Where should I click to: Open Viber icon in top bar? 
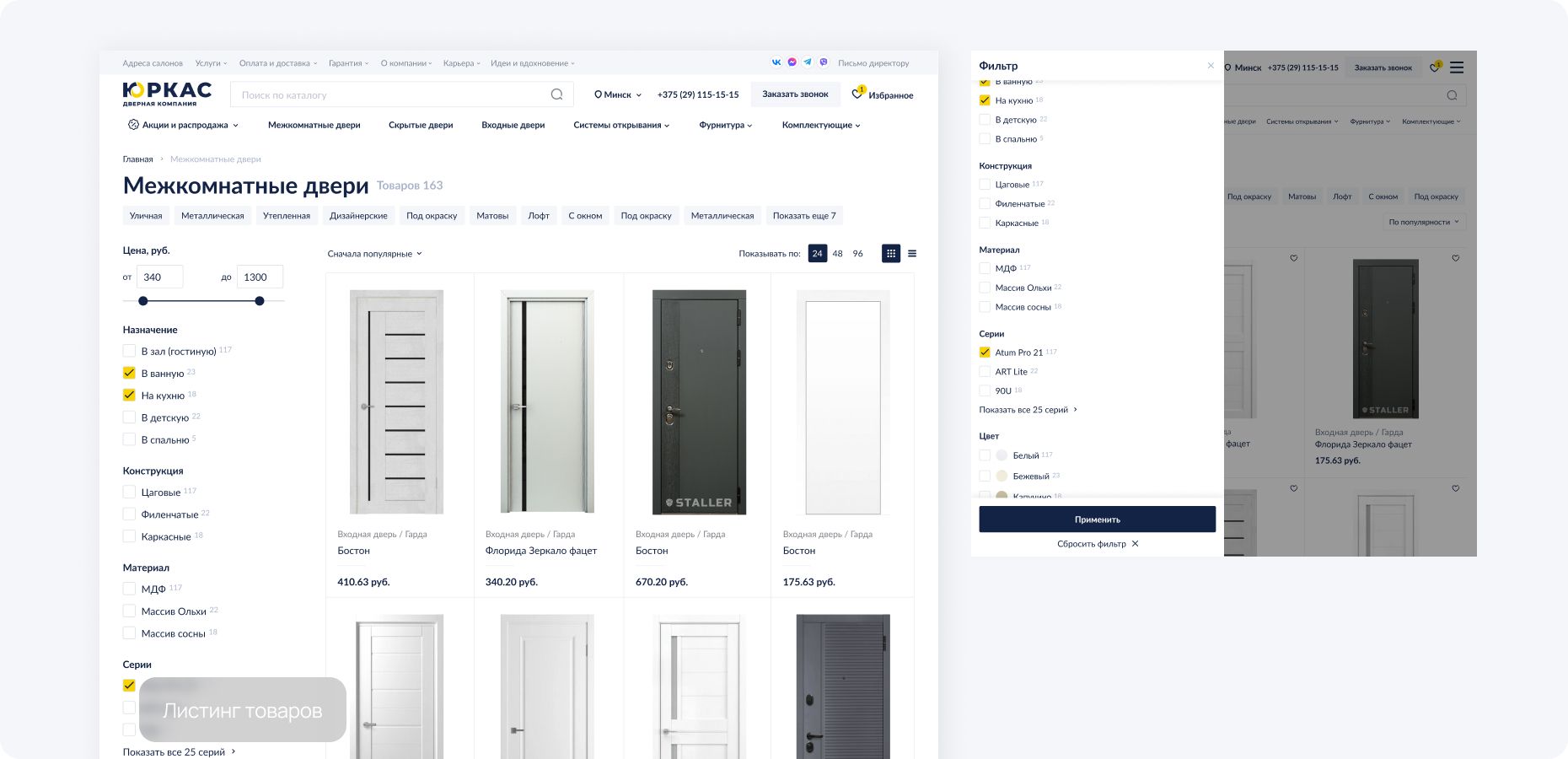coord(824,62)
